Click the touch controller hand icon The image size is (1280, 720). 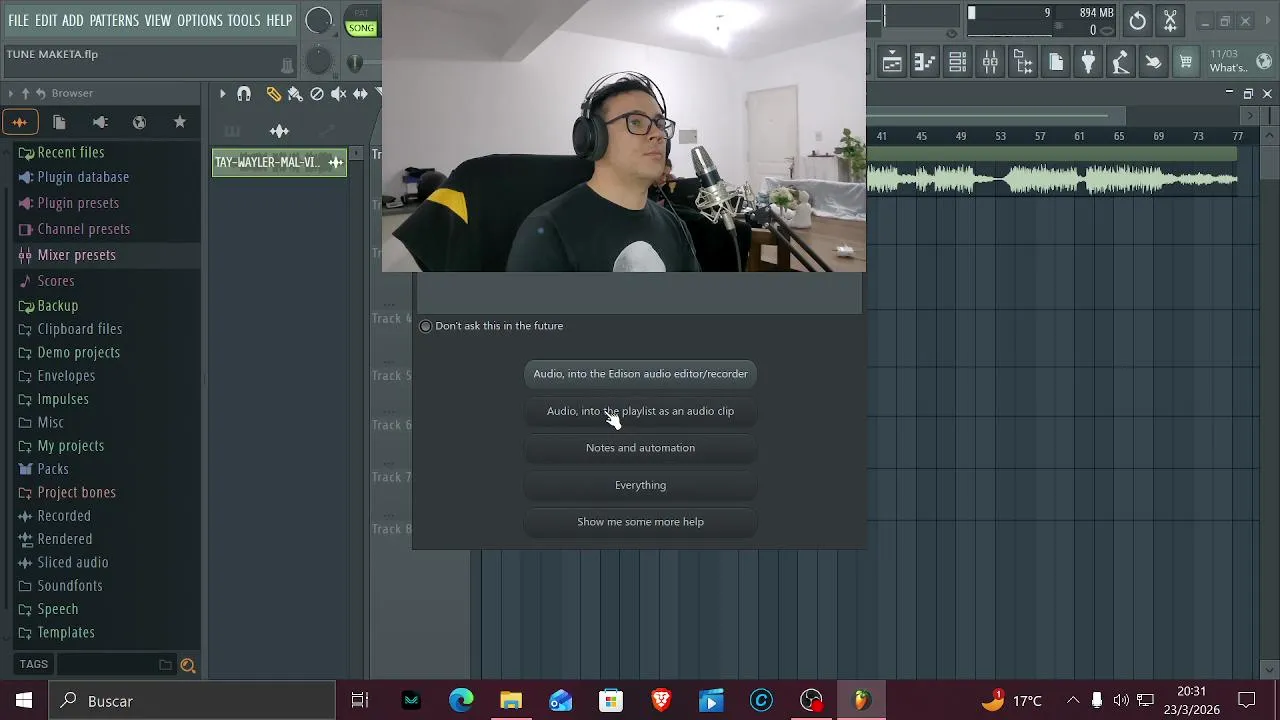(x=1153, y=63)
